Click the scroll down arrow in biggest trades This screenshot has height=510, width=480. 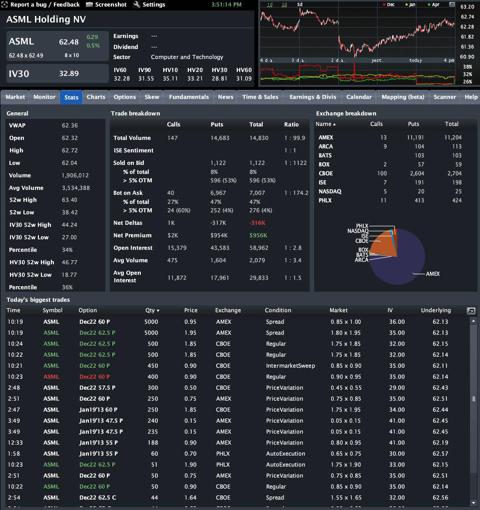point(473,503)
